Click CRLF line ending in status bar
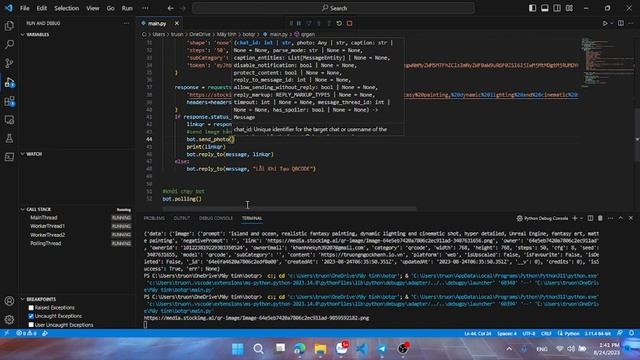 (546, 333)
